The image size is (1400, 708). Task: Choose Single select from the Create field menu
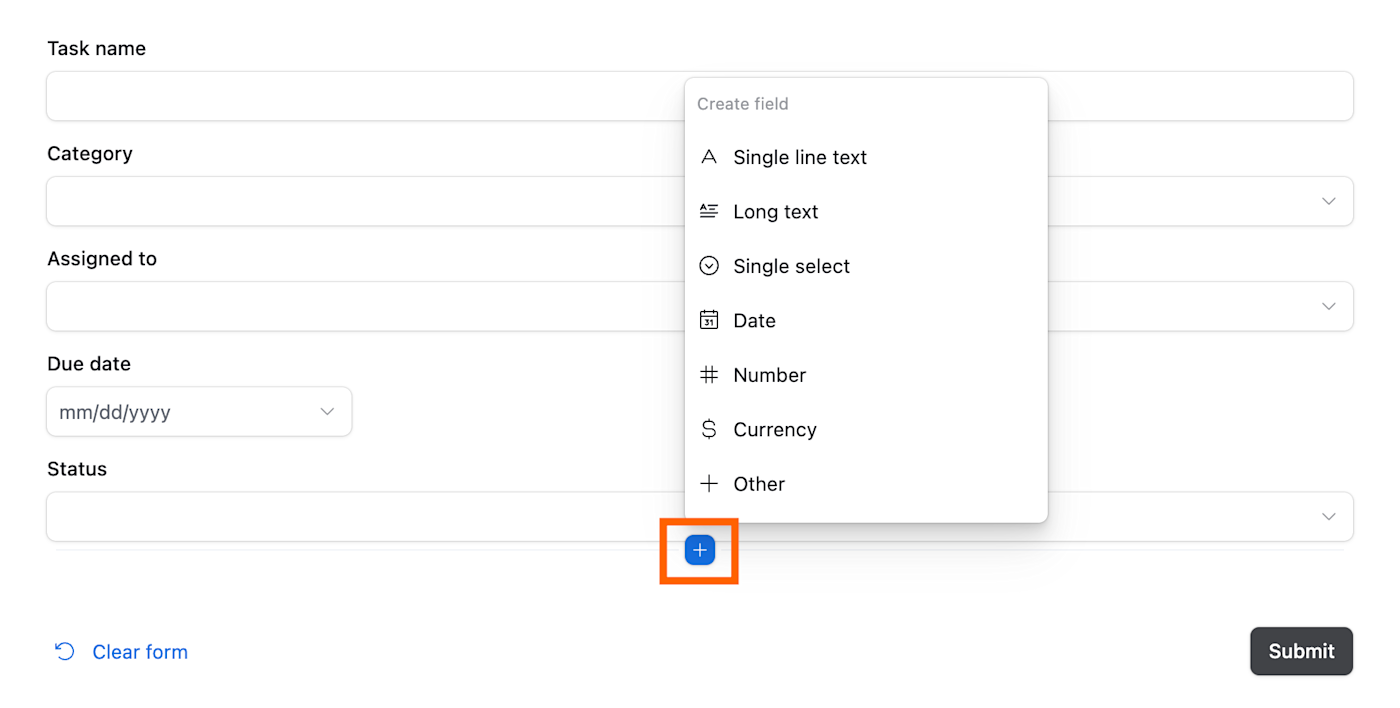[x=791, y=266]
